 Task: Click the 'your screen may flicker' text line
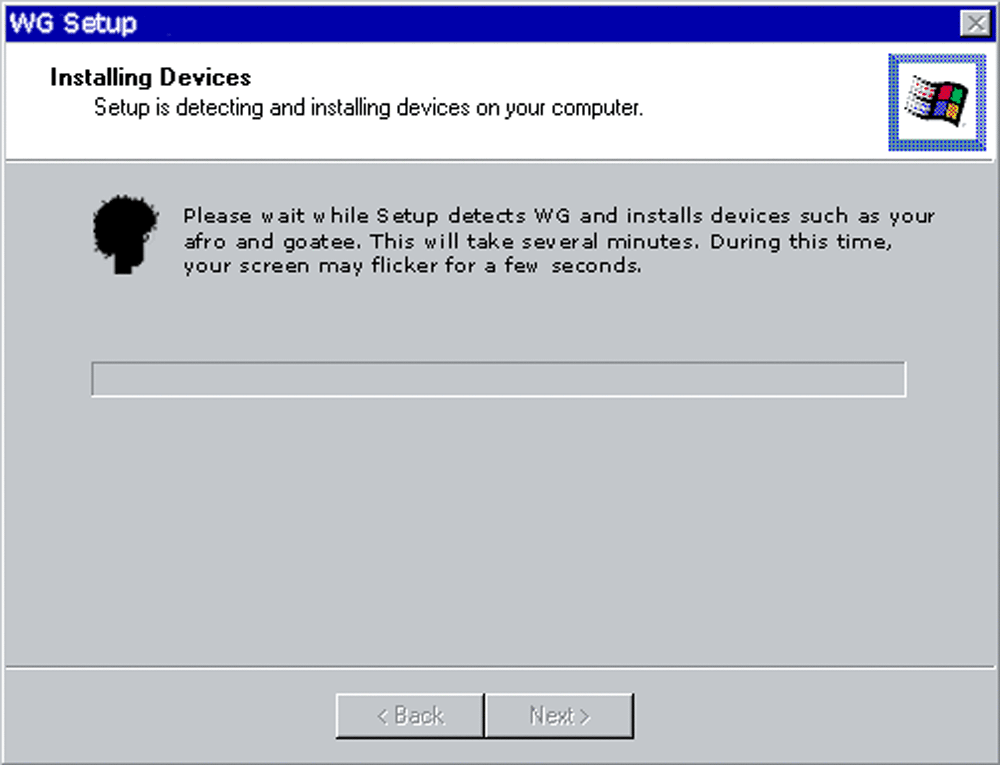(413, 265)
